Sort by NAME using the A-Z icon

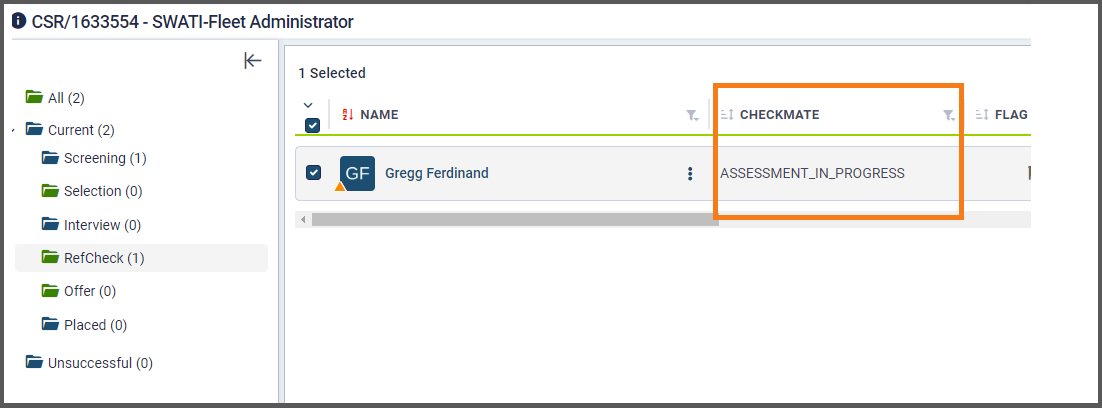(x=347, y=114)
